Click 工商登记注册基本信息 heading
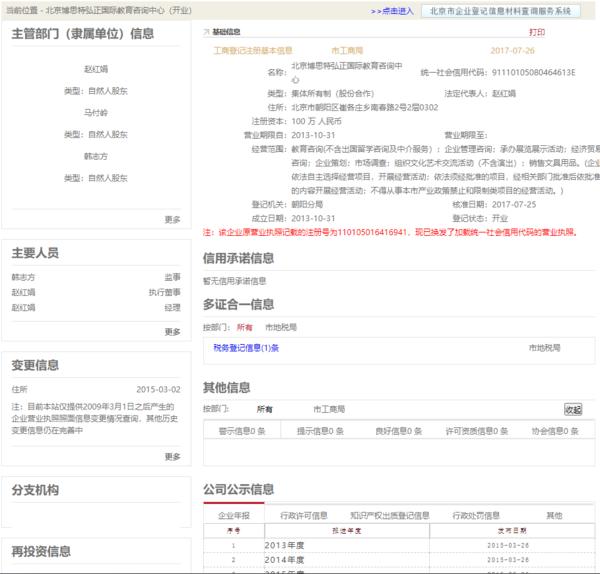600x574 pixels. (x=253, y=49)
